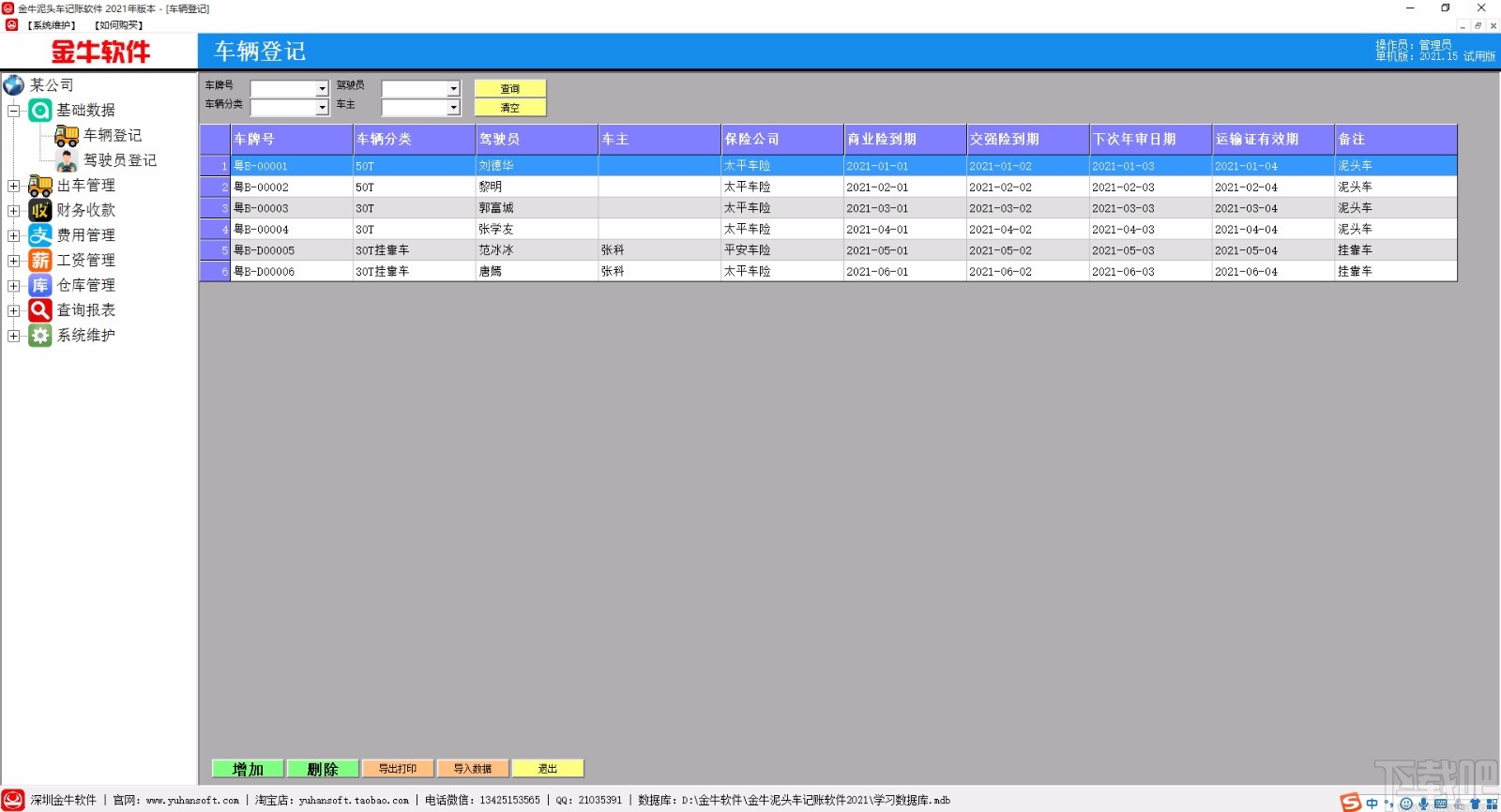Screen dimensions: 1501x812
Task: Open the Sogou skin shirt icon
Action: (1475, 804)
